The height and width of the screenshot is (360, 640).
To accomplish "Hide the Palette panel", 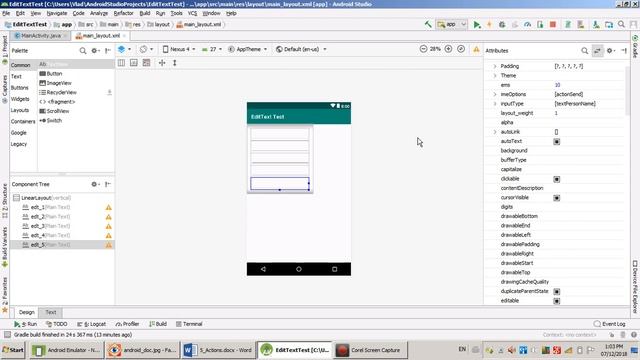I will coord(108,51).
